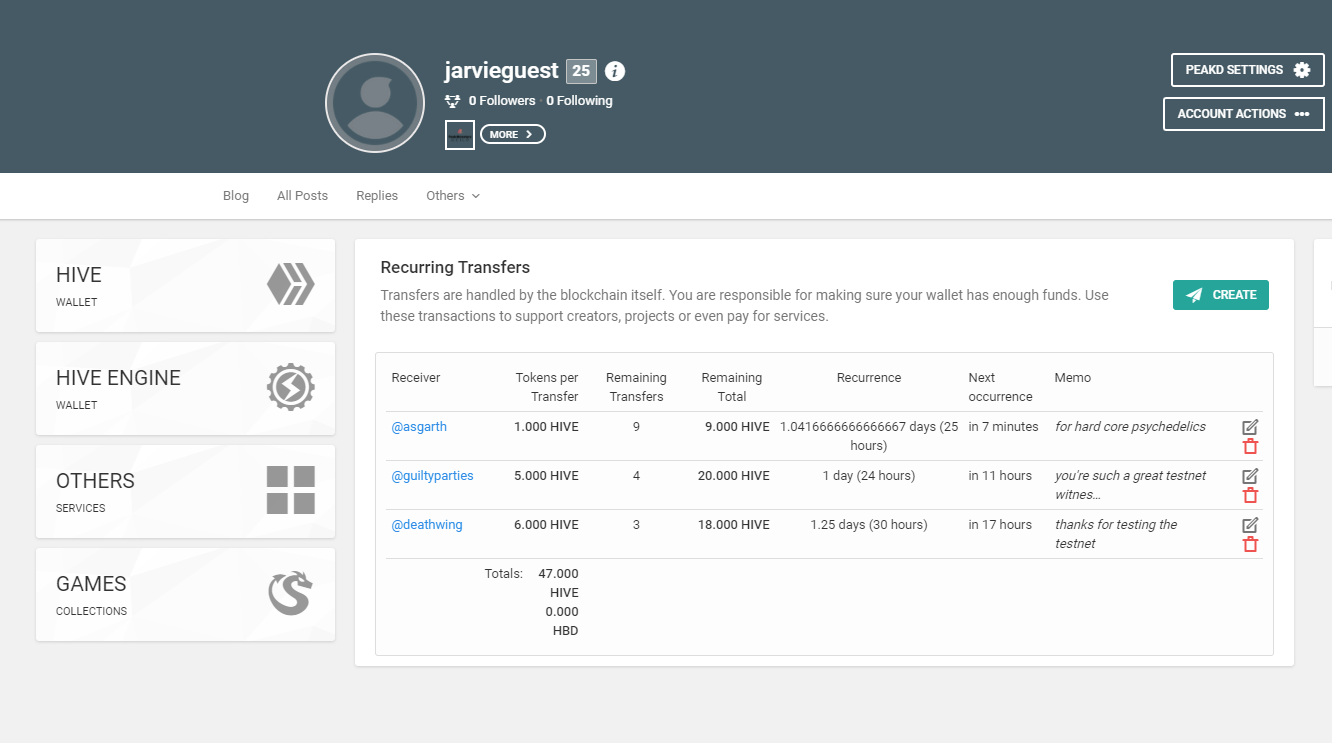Delete the @deathwing recurring transfer
The width and height of the screenshot is (1332, 743).
pyautogui.click(x=1250, y=545)
